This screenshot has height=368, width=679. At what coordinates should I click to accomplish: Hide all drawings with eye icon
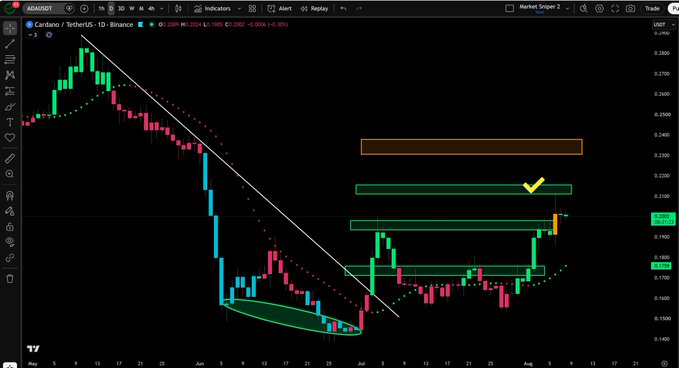click(x=10, y=242)
